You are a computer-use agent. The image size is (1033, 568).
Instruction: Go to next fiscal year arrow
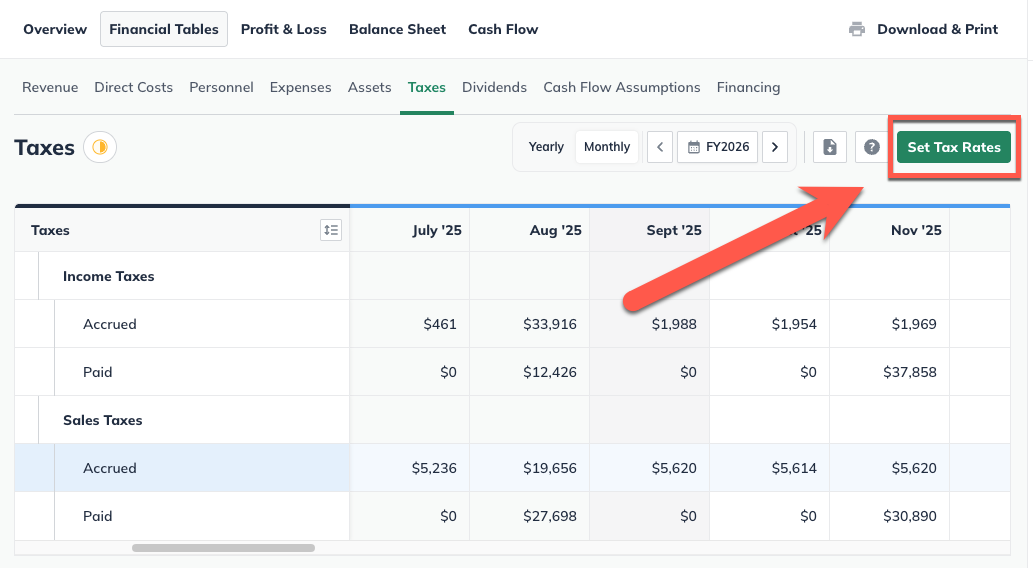(x=774, y=147)
